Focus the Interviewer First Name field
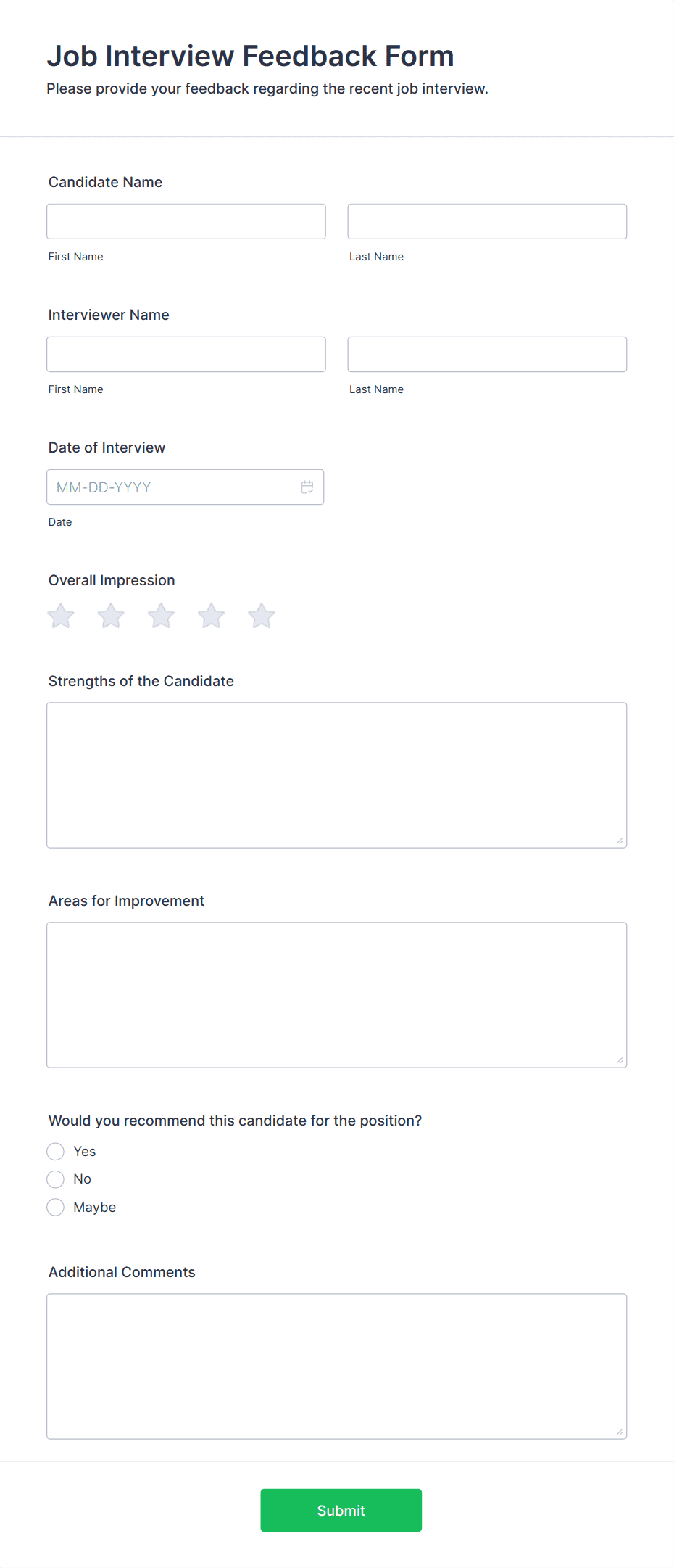 tap(186, 354)
